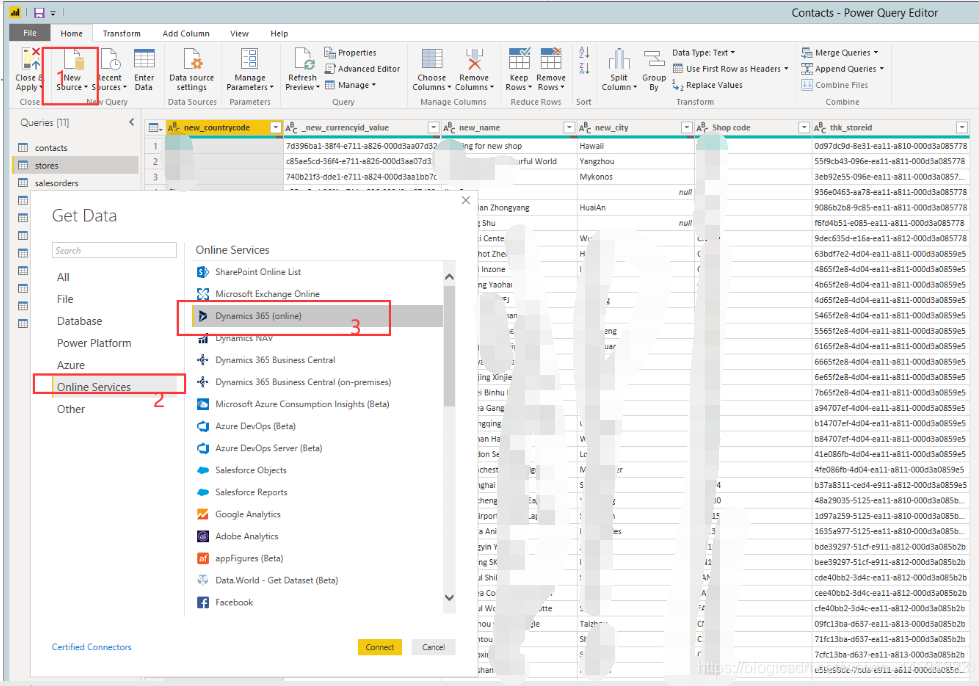Viewport: 979px width, 686px height.
Task: Open thk_storeid column filter dropdown
Action: click(962, 127)
